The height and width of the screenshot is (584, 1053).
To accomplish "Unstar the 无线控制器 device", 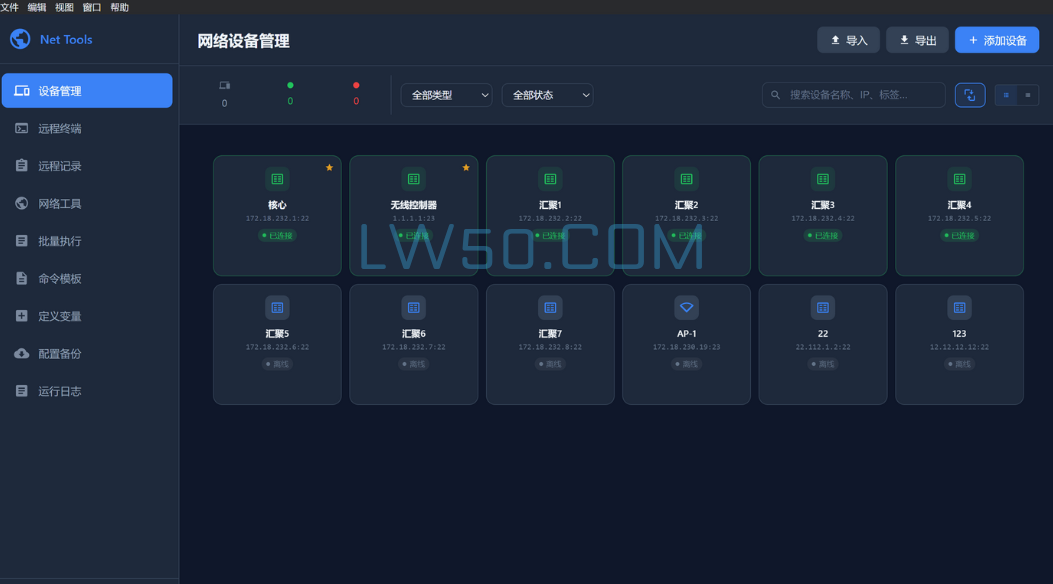I will point(465,169).
